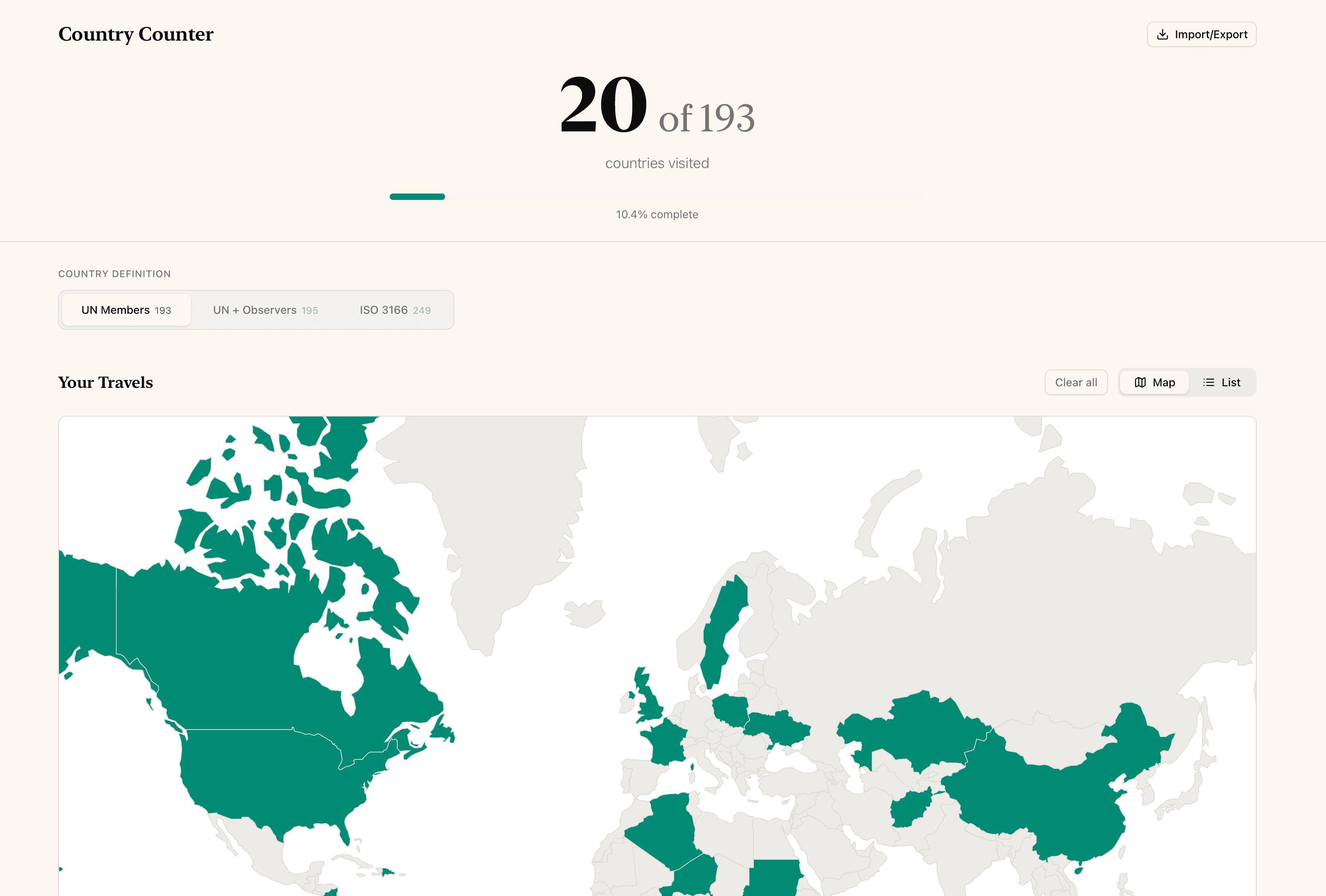Select the UN Members definition
Image resolution: width=1326 pixels, height=896 pixels.
pos(126,310)
